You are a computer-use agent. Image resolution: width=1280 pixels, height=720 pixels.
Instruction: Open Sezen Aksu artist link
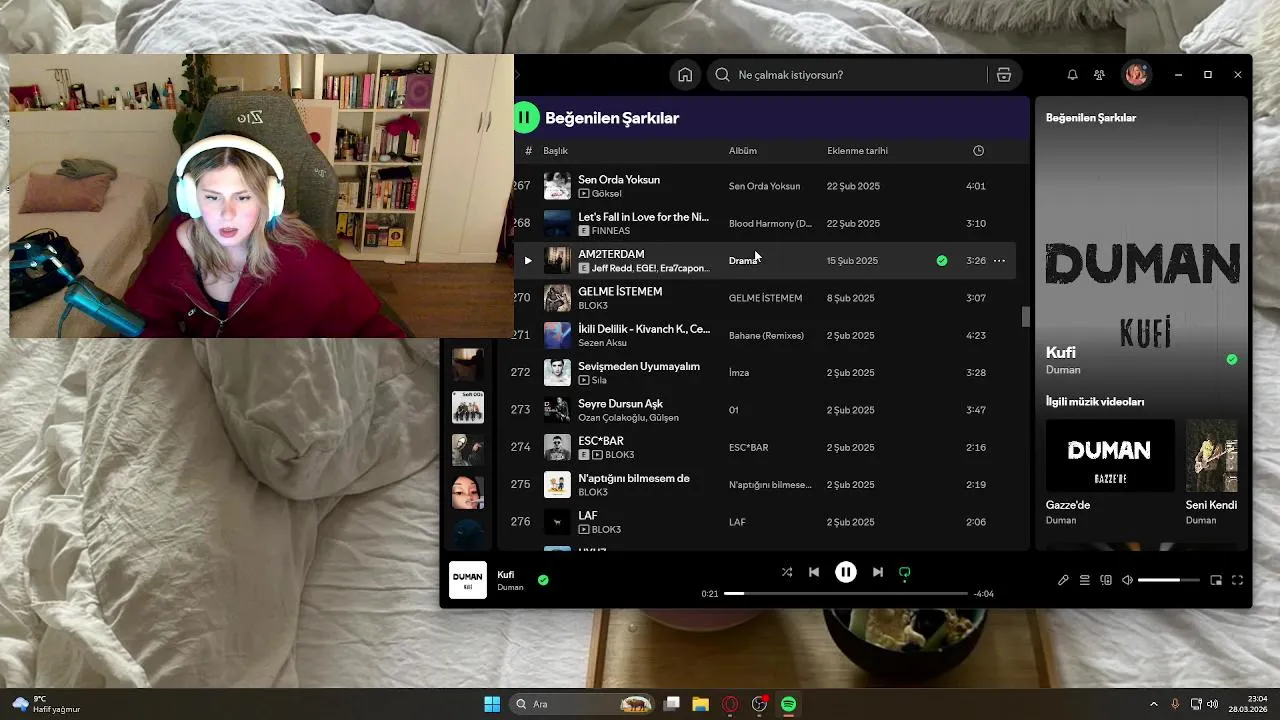click(x=602, y=343)
